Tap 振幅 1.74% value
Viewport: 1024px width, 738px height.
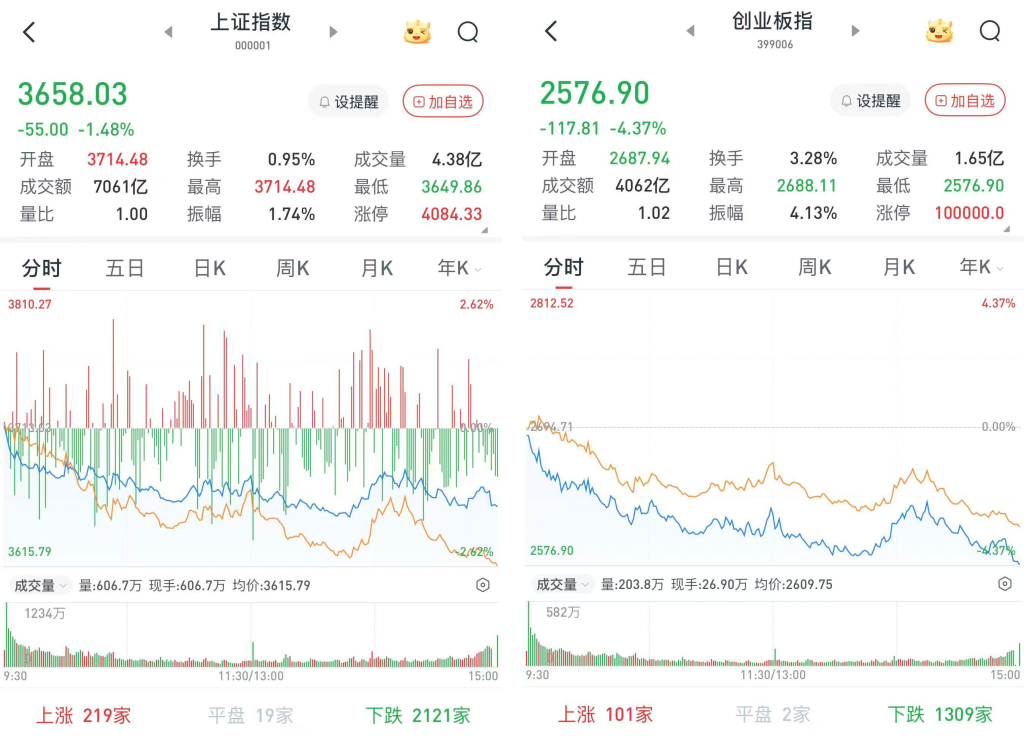291,214
